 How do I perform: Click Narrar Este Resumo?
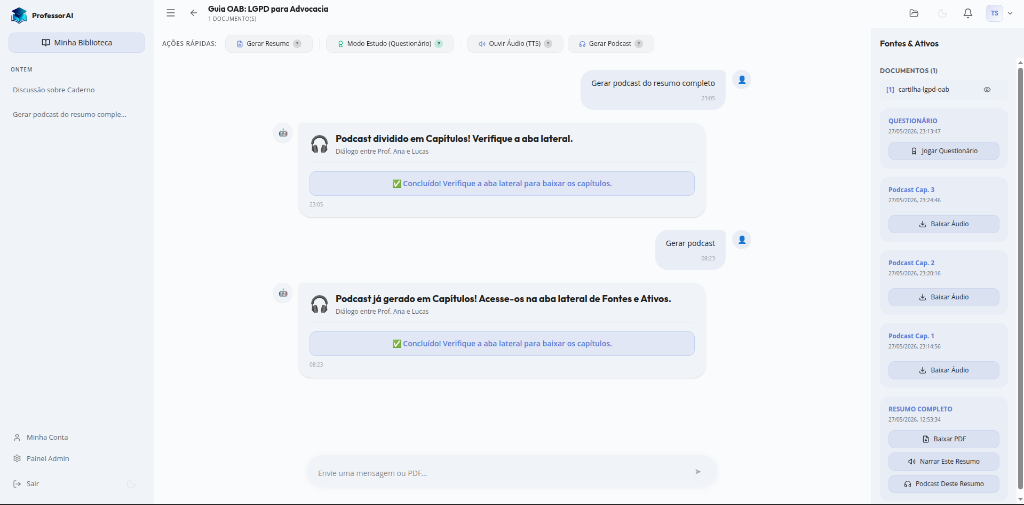[944, 461]
